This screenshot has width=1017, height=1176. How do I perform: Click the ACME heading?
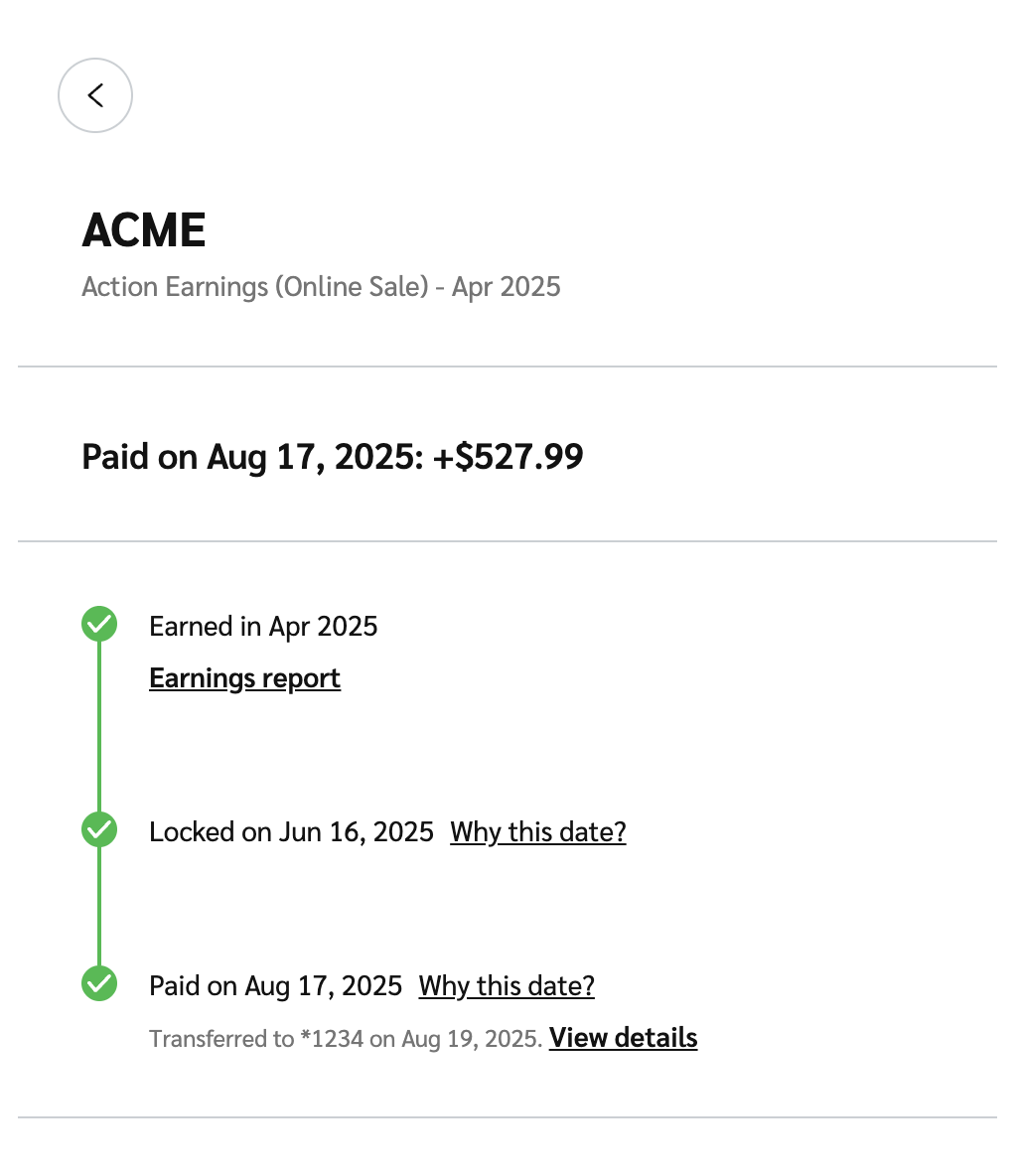[x=144, y=230]
